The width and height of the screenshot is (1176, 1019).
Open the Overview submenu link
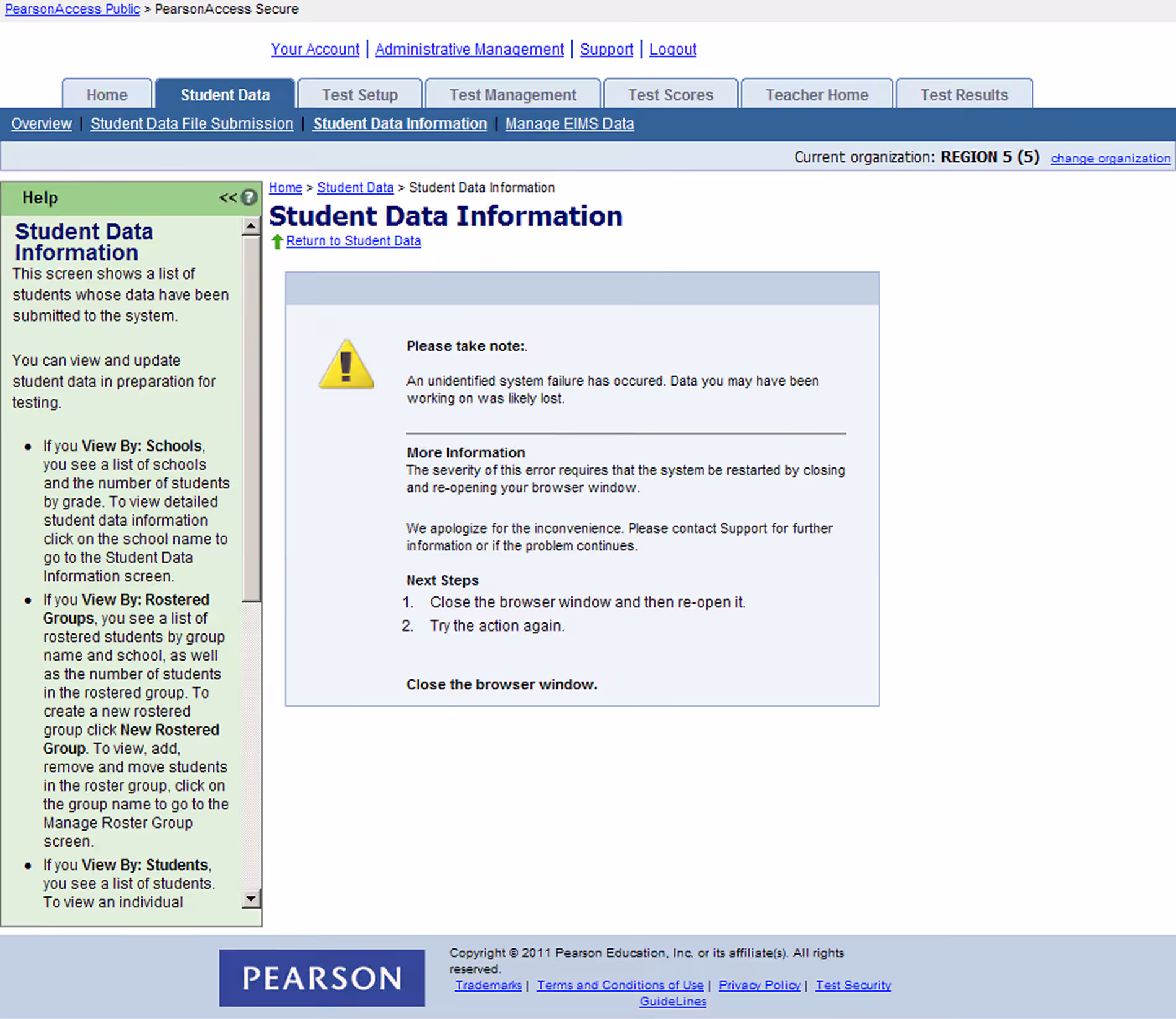tap(42, 124)
